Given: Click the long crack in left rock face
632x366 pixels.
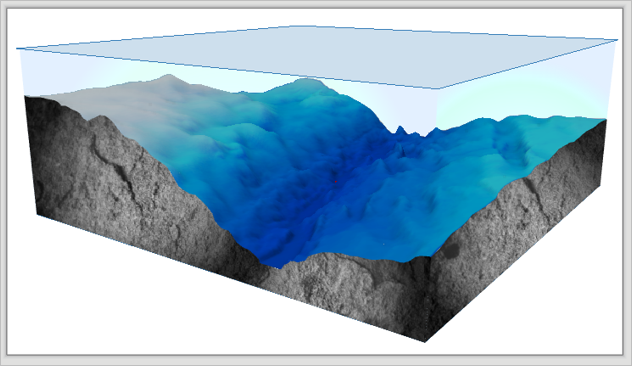Looking at the screenshot, I should [117, 169].
